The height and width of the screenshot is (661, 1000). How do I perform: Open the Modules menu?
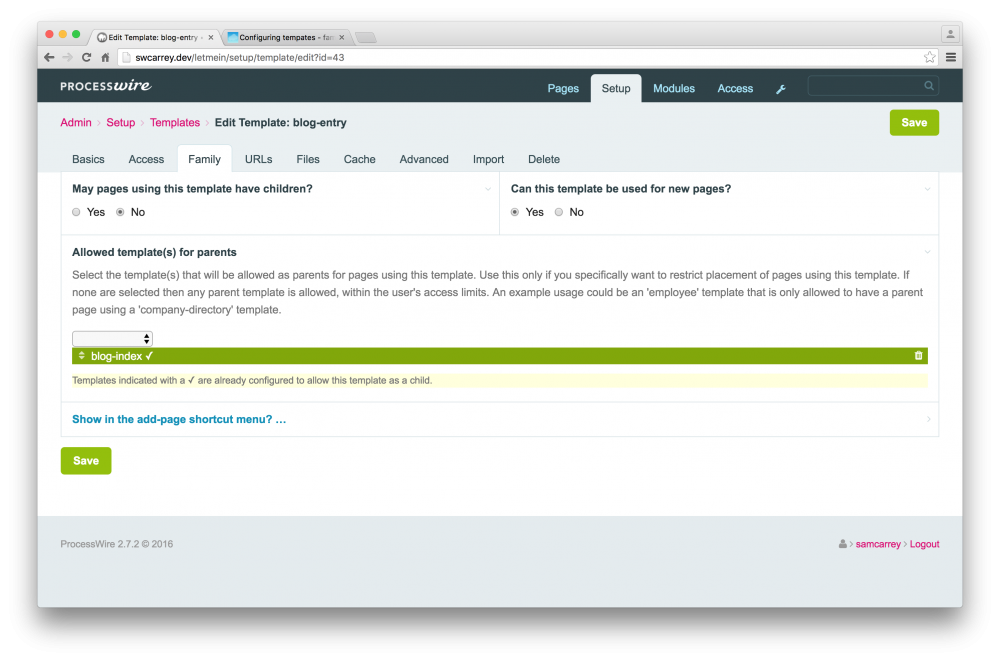[x=673, y=88]
